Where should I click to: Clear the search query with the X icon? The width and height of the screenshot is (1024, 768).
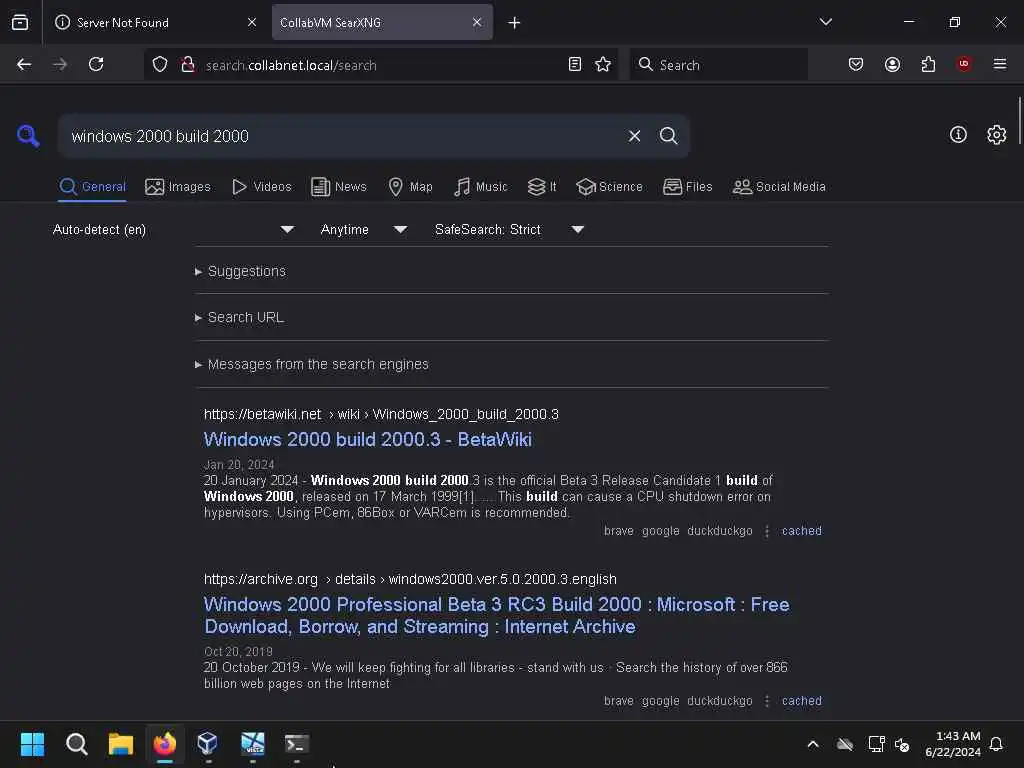[634, 136]
